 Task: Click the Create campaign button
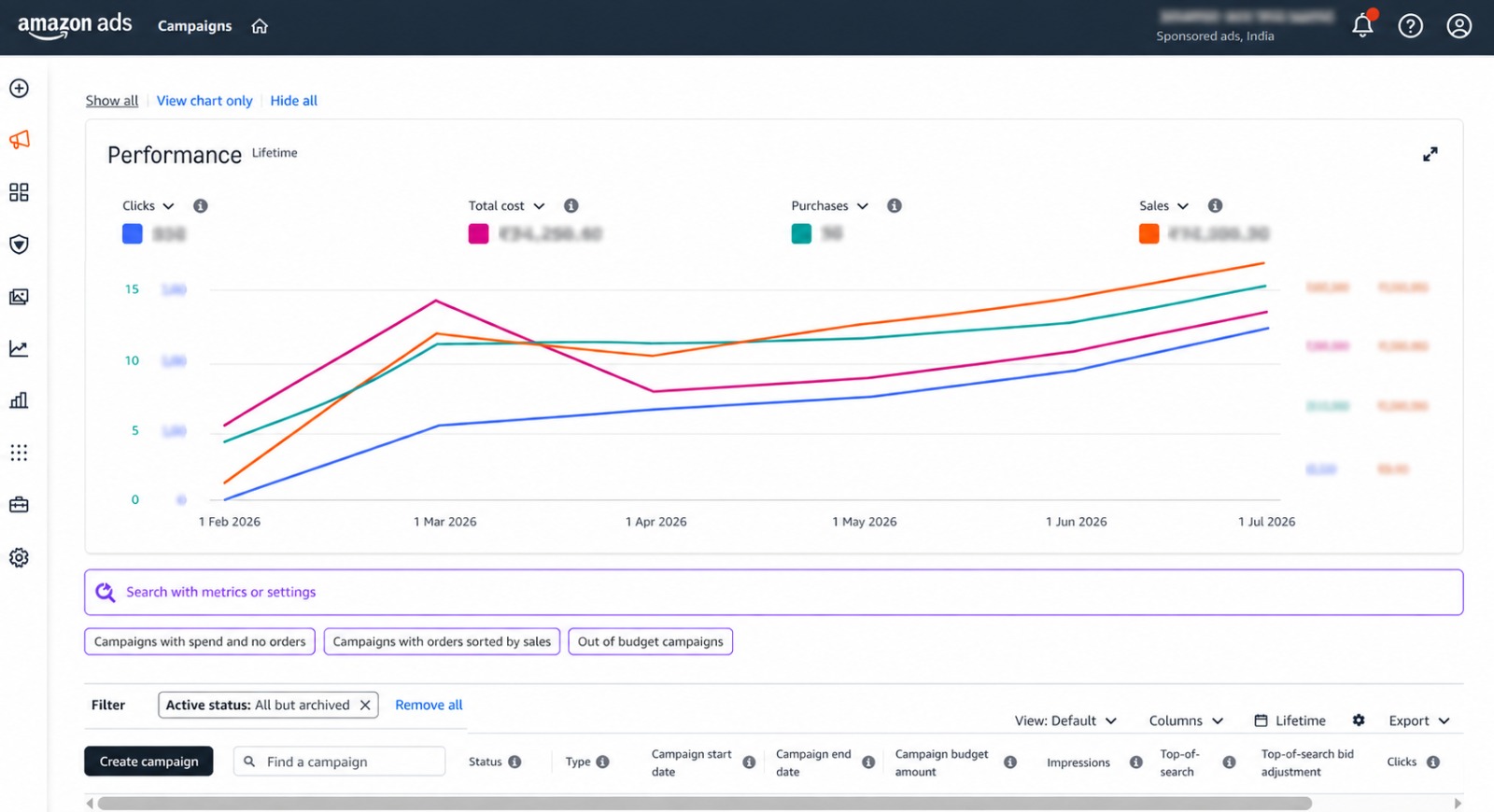coord(148,761)
